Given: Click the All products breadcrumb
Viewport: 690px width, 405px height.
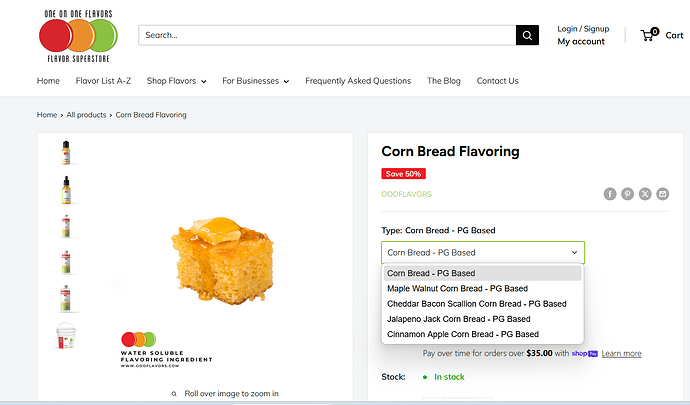Looking at the screenshot, I should [86, 115].
